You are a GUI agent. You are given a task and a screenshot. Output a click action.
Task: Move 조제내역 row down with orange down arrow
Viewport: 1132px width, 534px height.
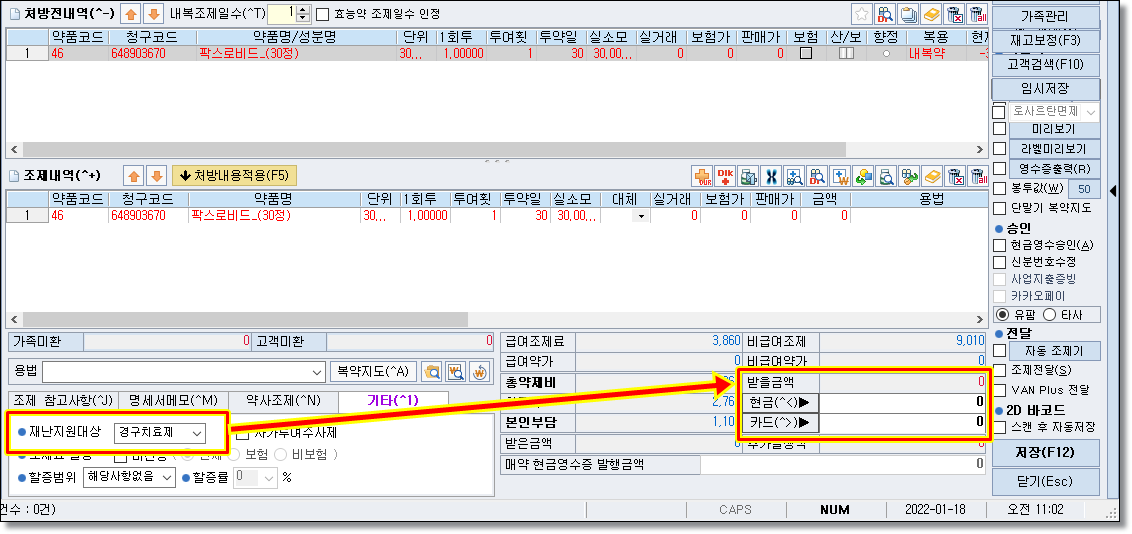154,175
